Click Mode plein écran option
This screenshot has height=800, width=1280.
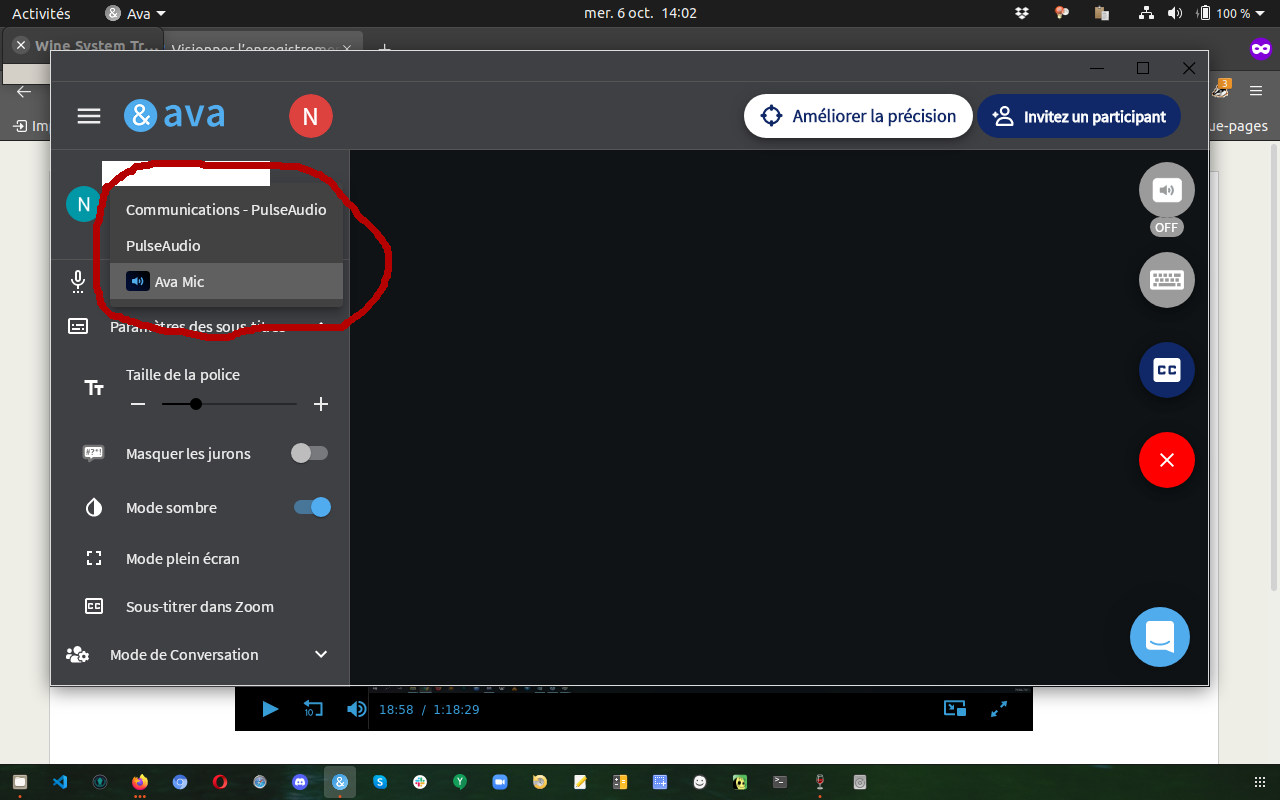[182, 559]
